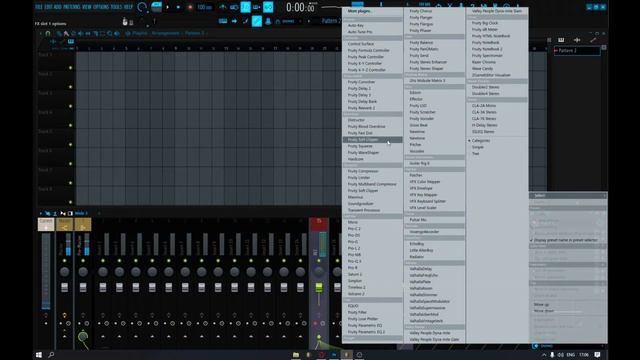
Task: Open the FILE menu
Action: point(39,7)
